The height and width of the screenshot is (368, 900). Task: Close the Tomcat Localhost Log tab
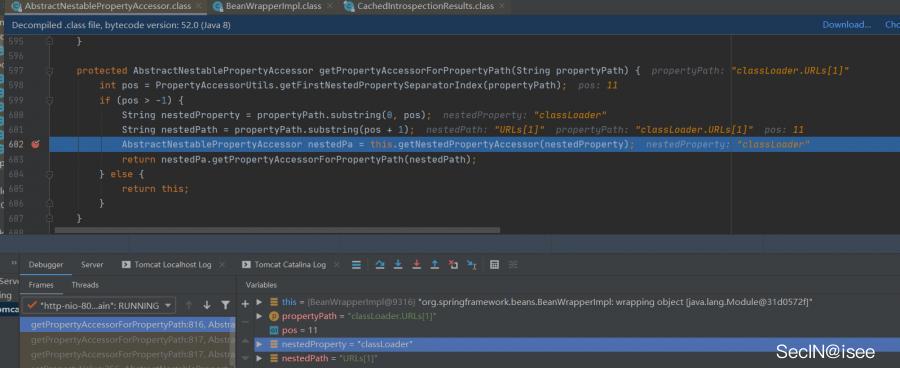222,265
